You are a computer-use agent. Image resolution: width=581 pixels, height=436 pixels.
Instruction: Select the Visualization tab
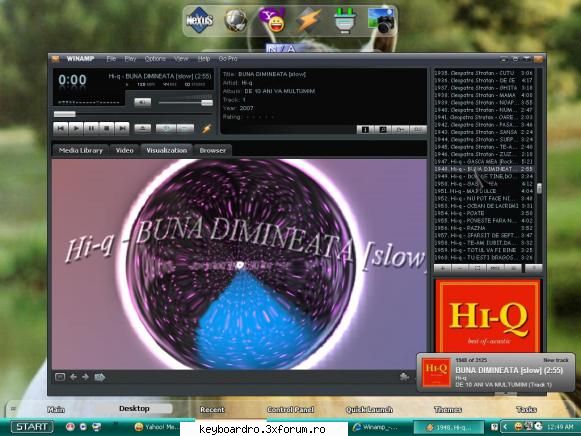pos(166,150)
